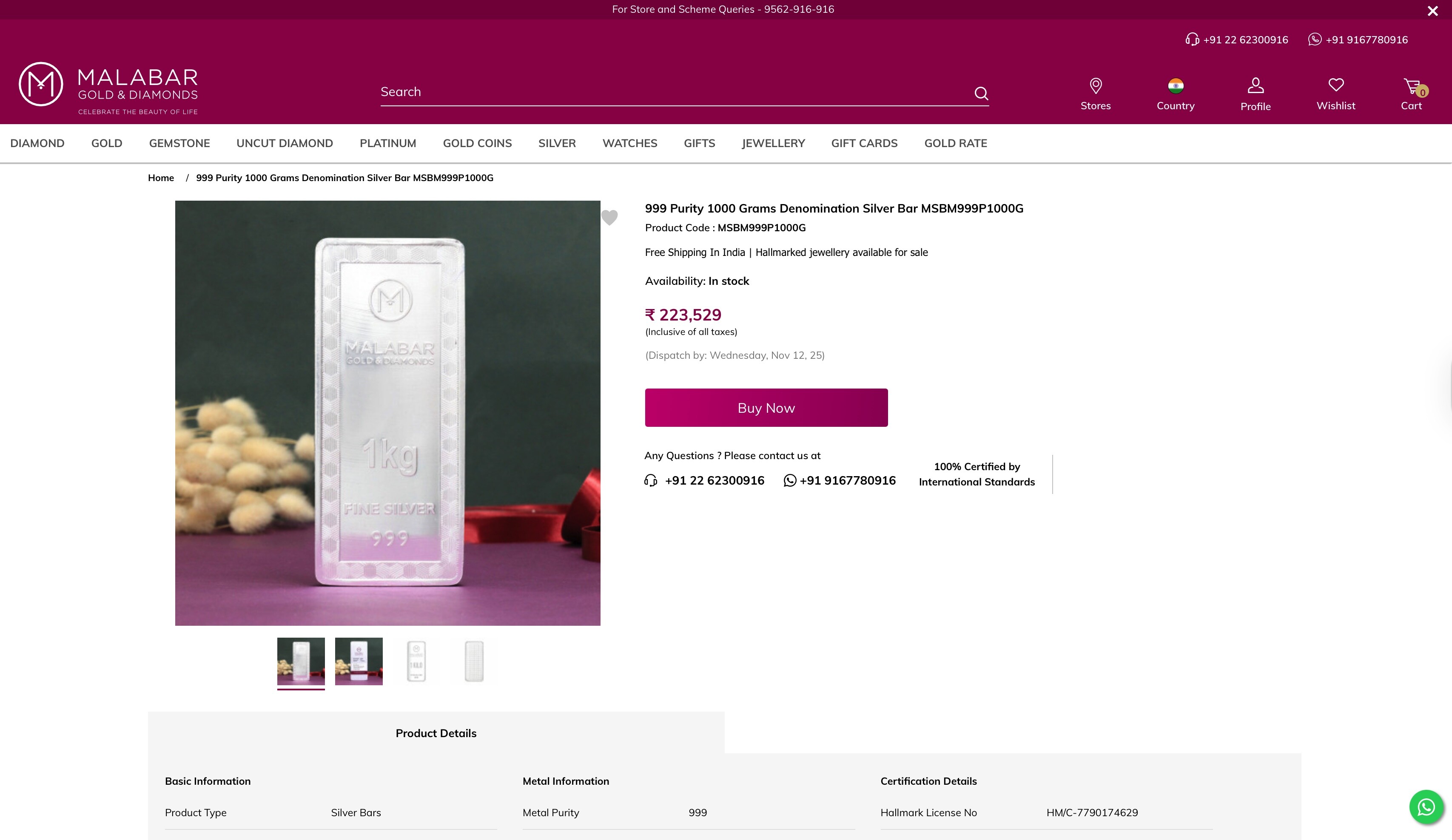Image resolution: width=1452 pixels, height=840 pixels.
Task: Click the floating WhatsApp chat icon
Action: point(1426,807)
